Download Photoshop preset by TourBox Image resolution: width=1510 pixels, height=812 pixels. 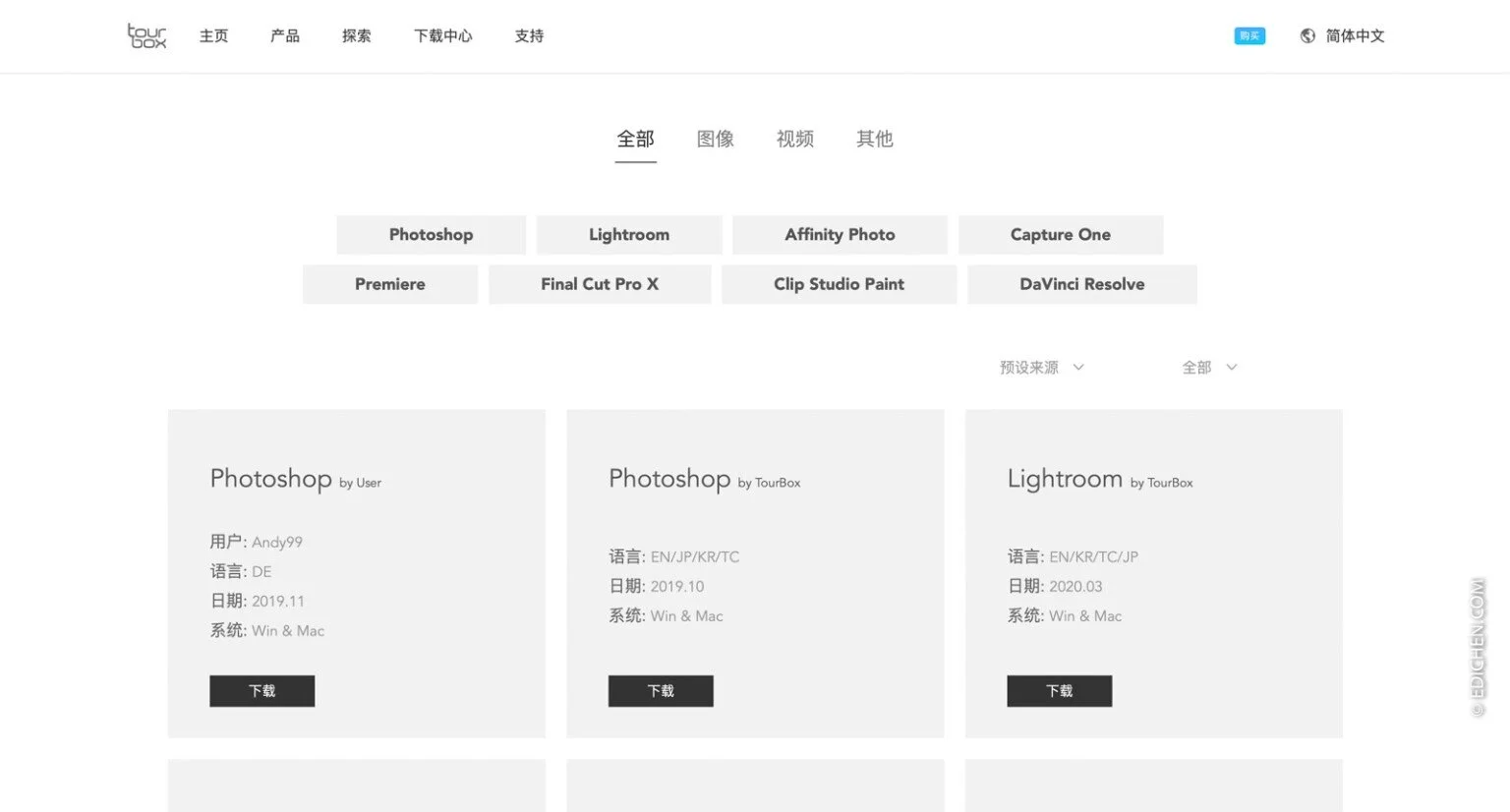661,691
